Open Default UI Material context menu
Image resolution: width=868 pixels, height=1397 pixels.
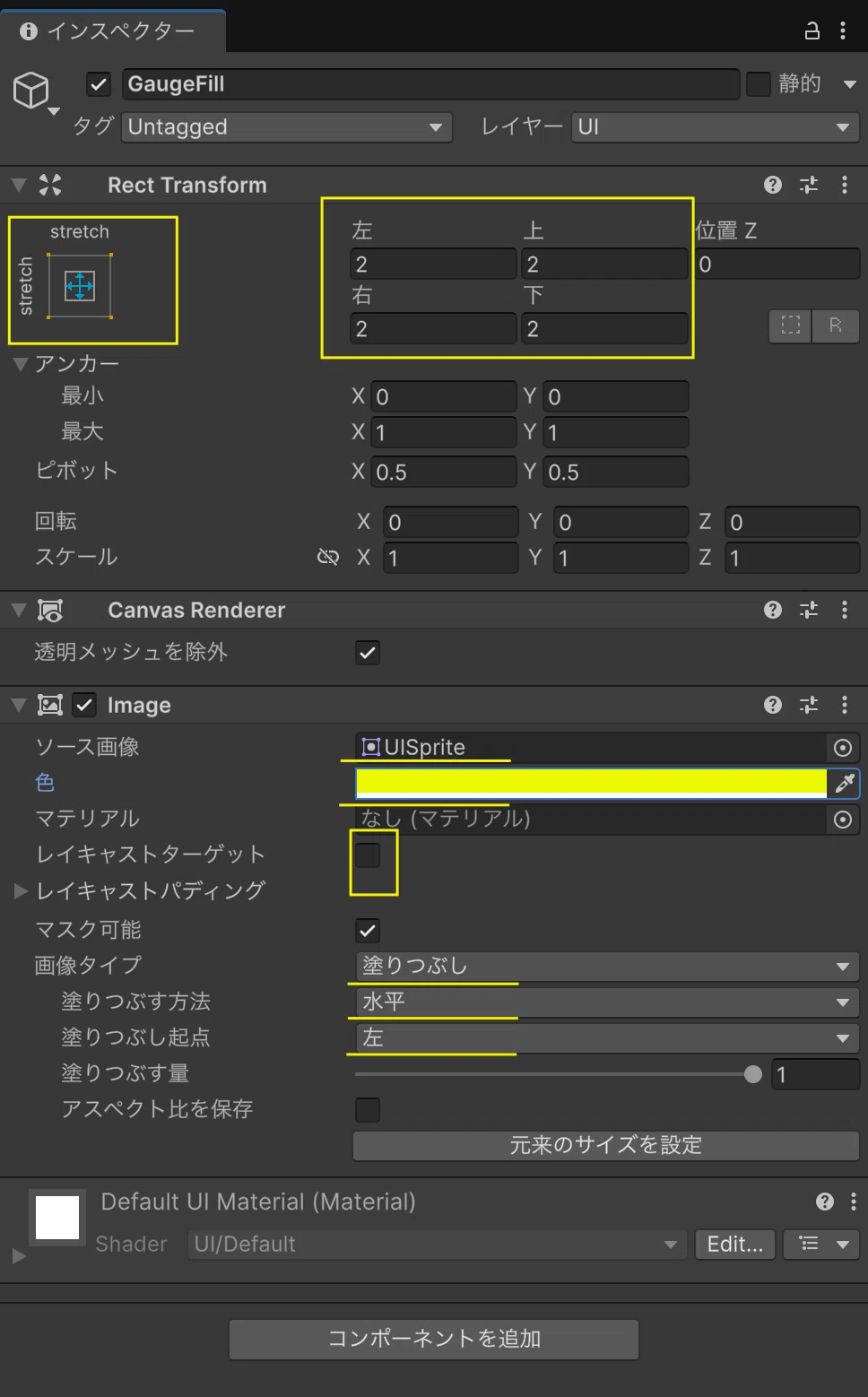click(x=853, y=1202)
